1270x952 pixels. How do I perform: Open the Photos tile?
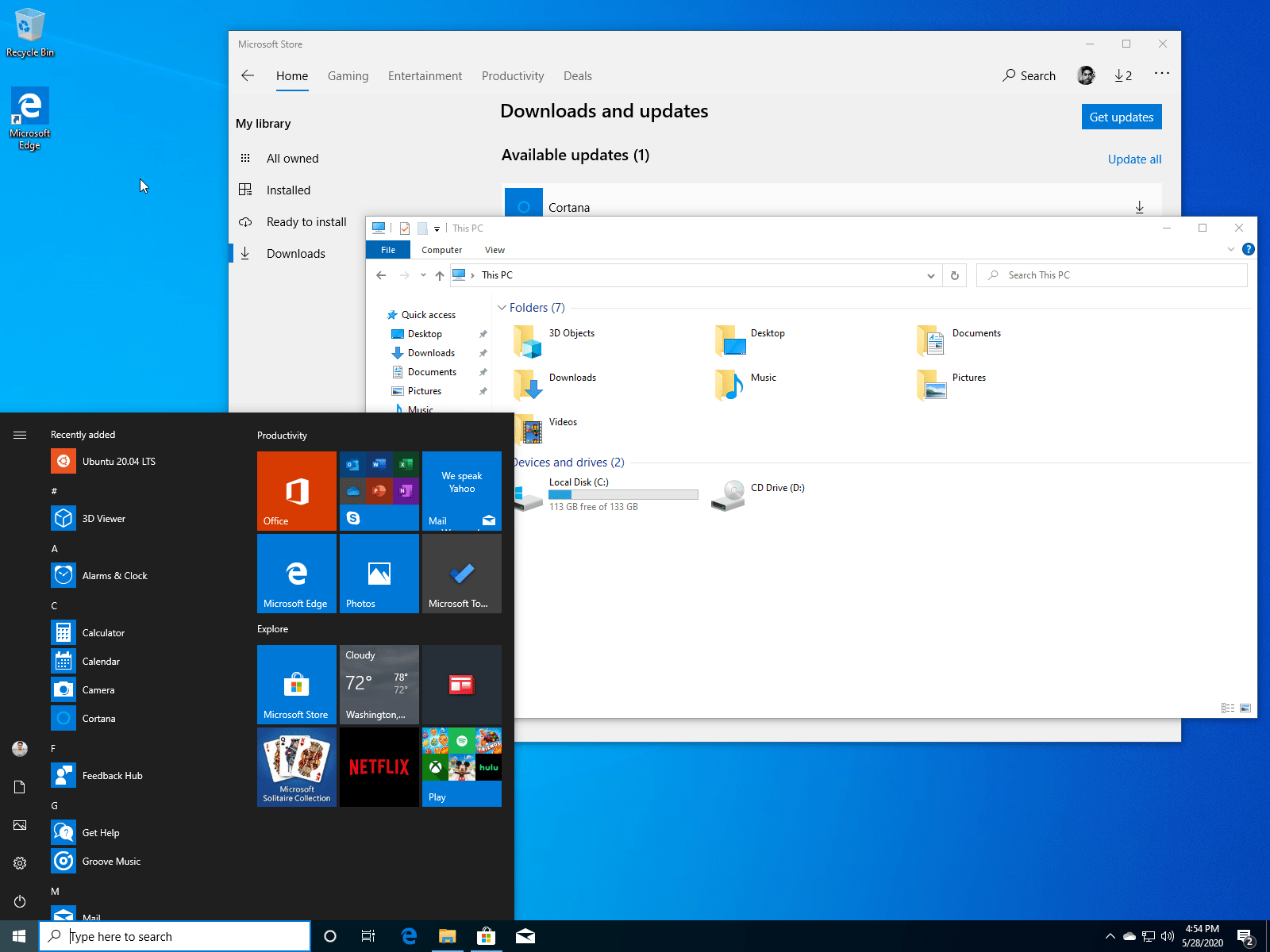click(379, 574)
